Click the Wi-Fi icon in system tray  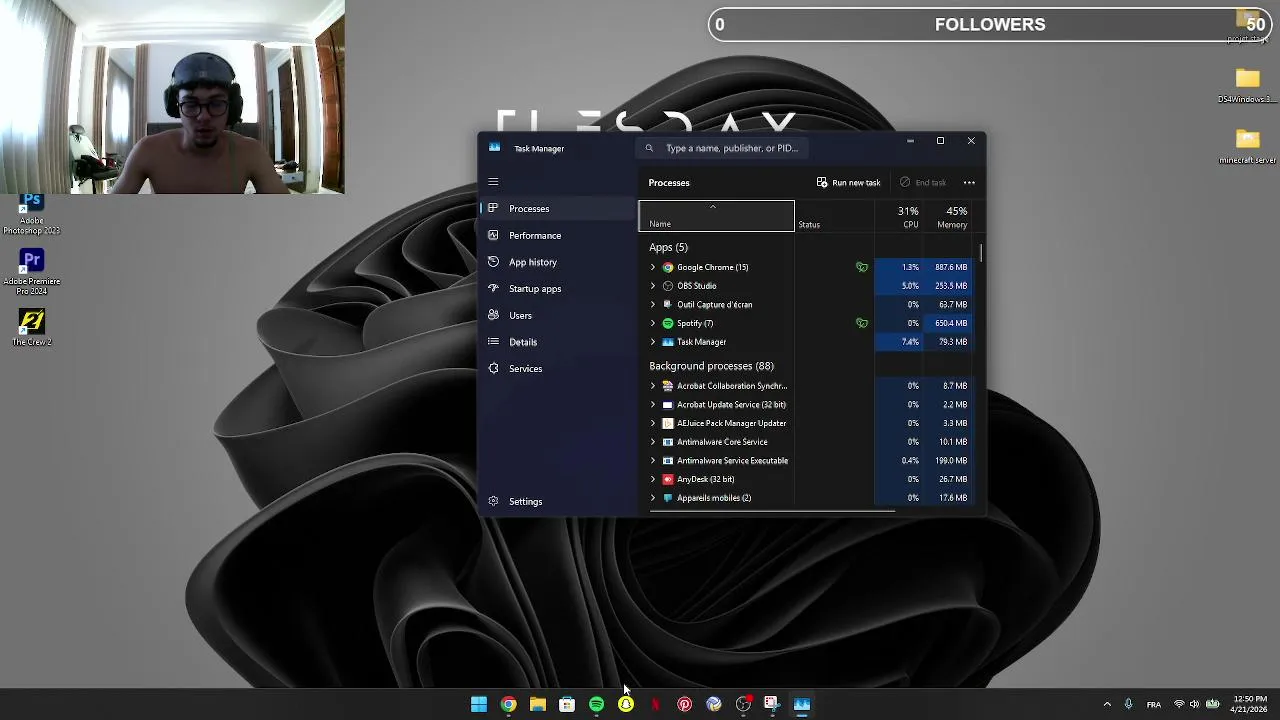[x=1178, y=704]
